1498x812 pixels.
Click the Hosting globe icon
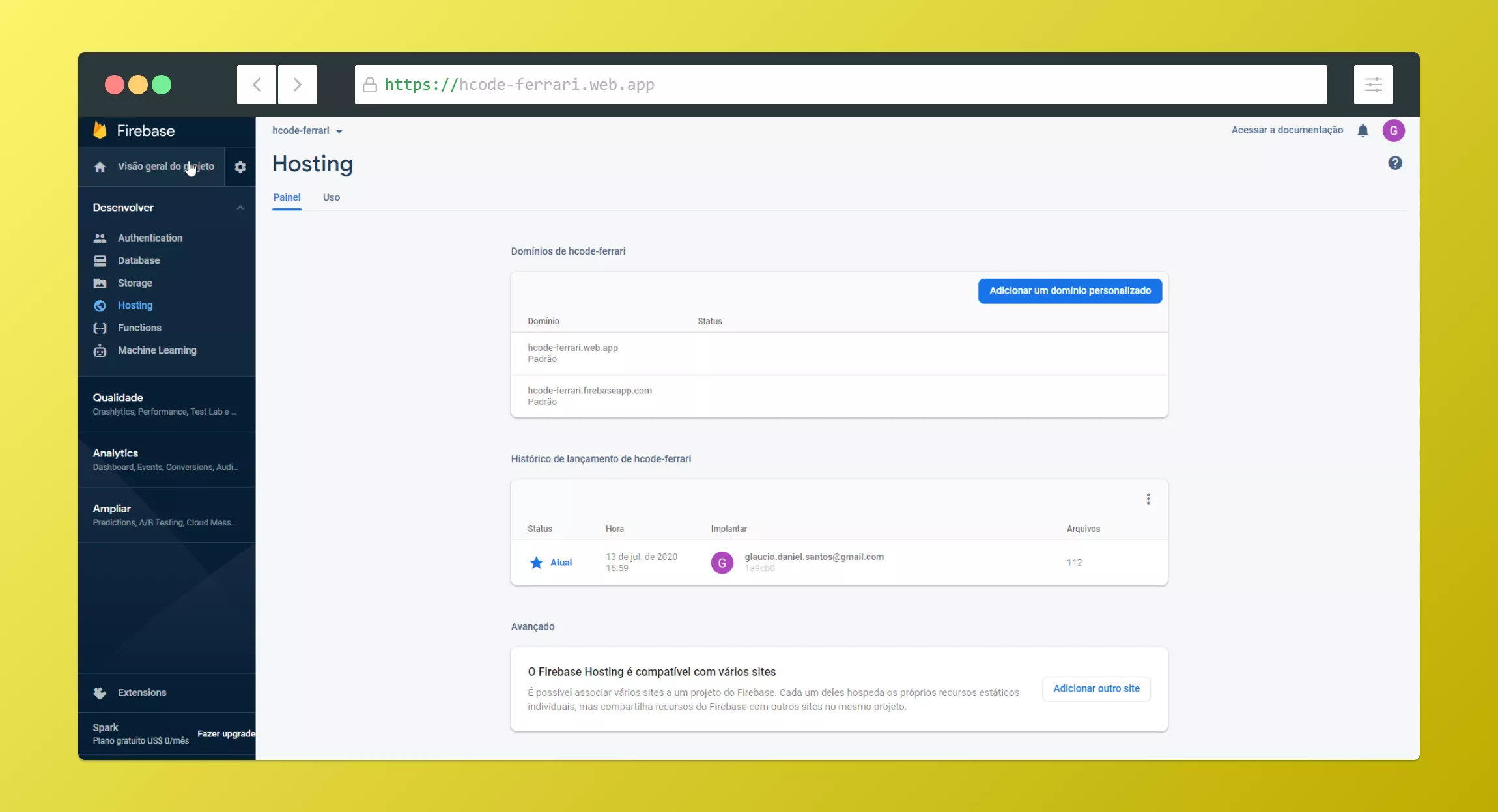point(100,305)
